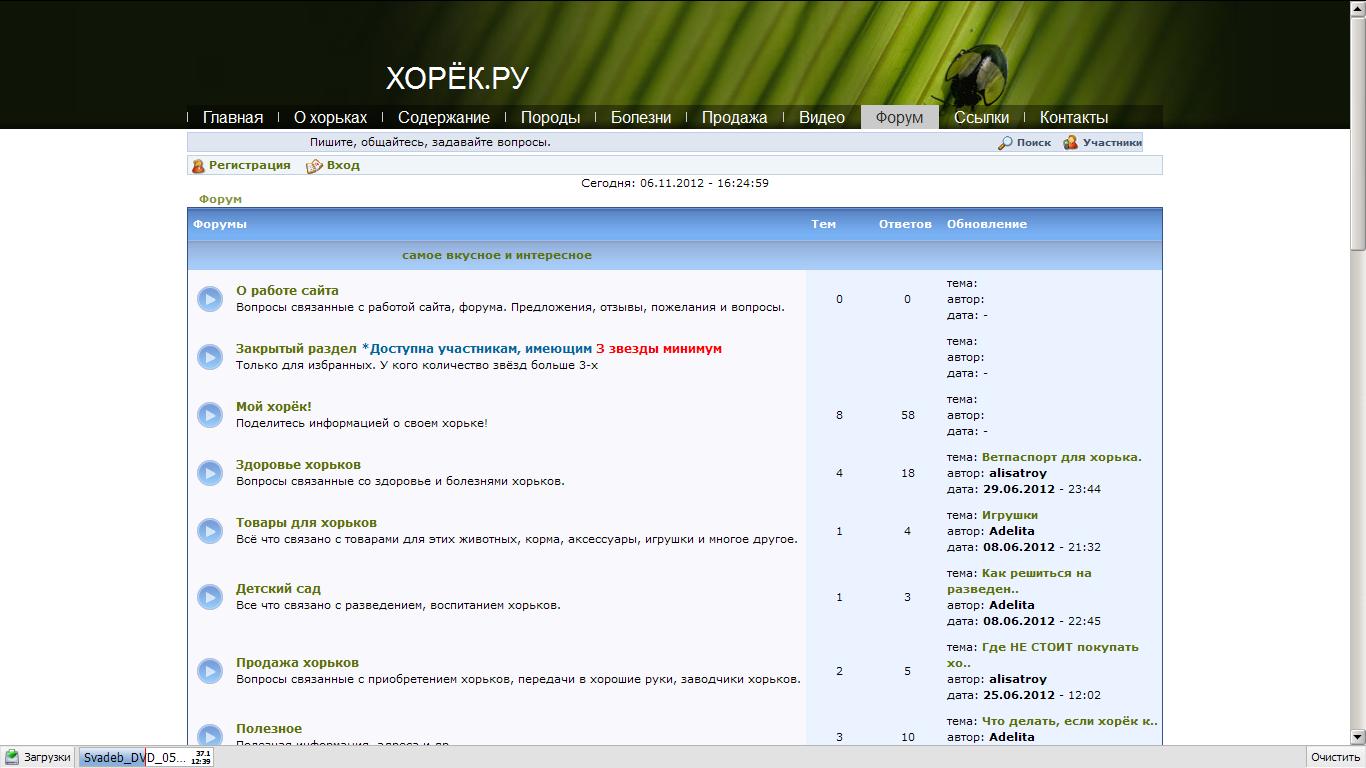Click the forum icon beside Здоровье хорьков
The image size is (1366, 768).
(209, 473)
